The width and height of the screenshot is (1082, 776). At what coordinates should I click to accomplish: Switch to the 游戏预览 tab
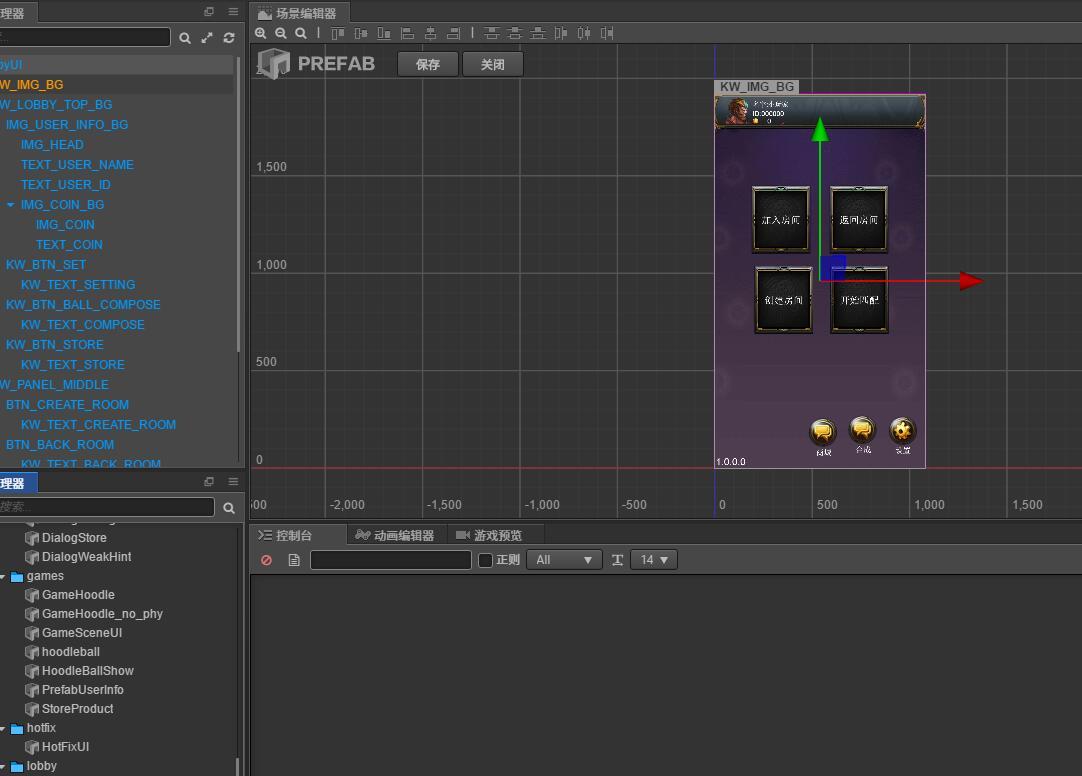click(x=489, y=536)
